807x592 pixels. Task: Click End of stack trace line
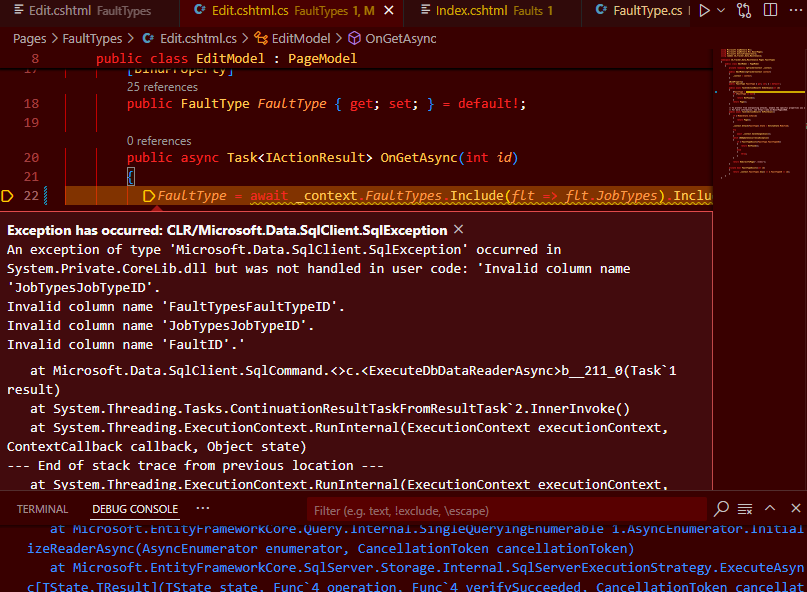(x=195, y=466)
